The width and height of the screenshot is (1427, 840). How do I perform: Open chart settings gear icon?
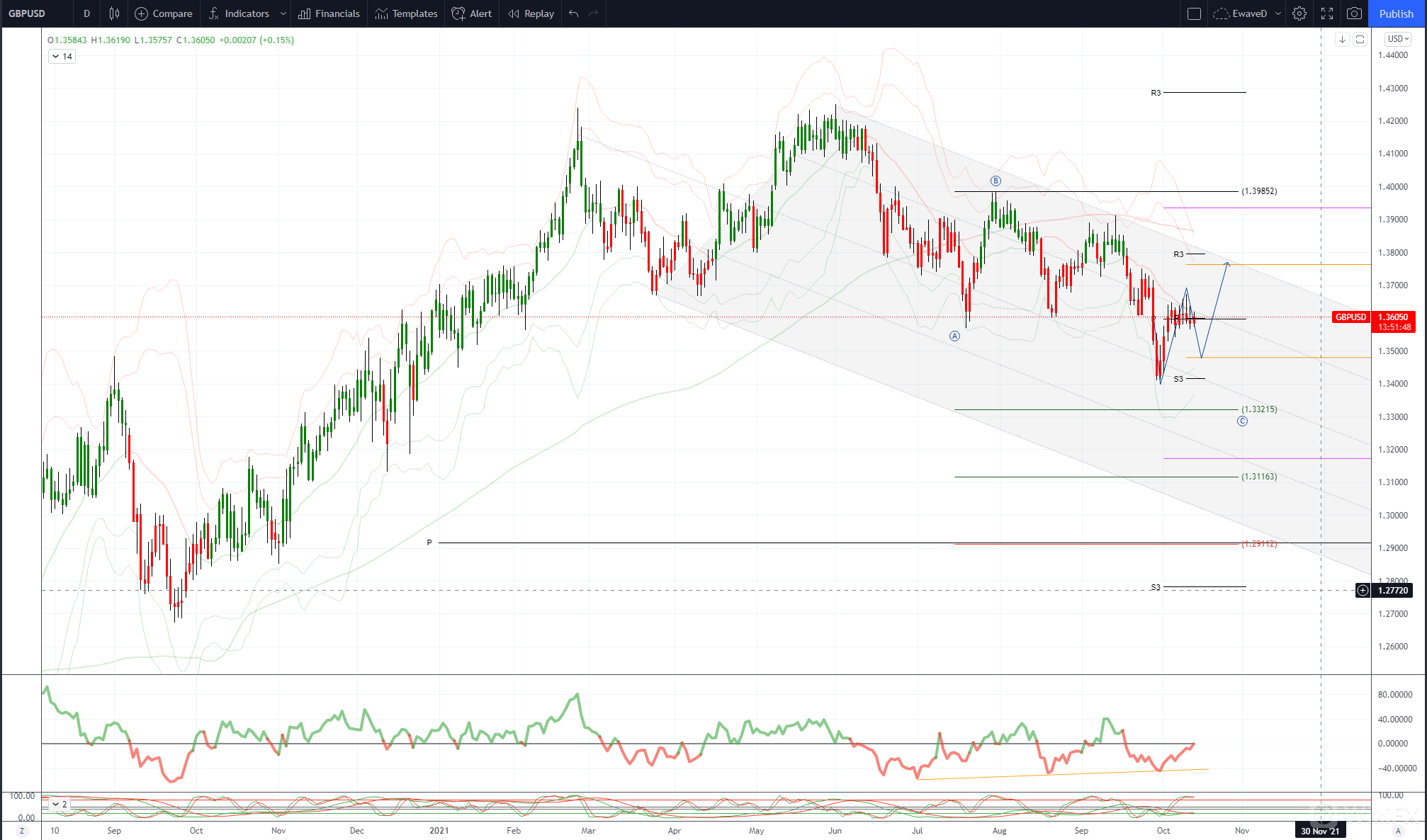[1299, 13]
